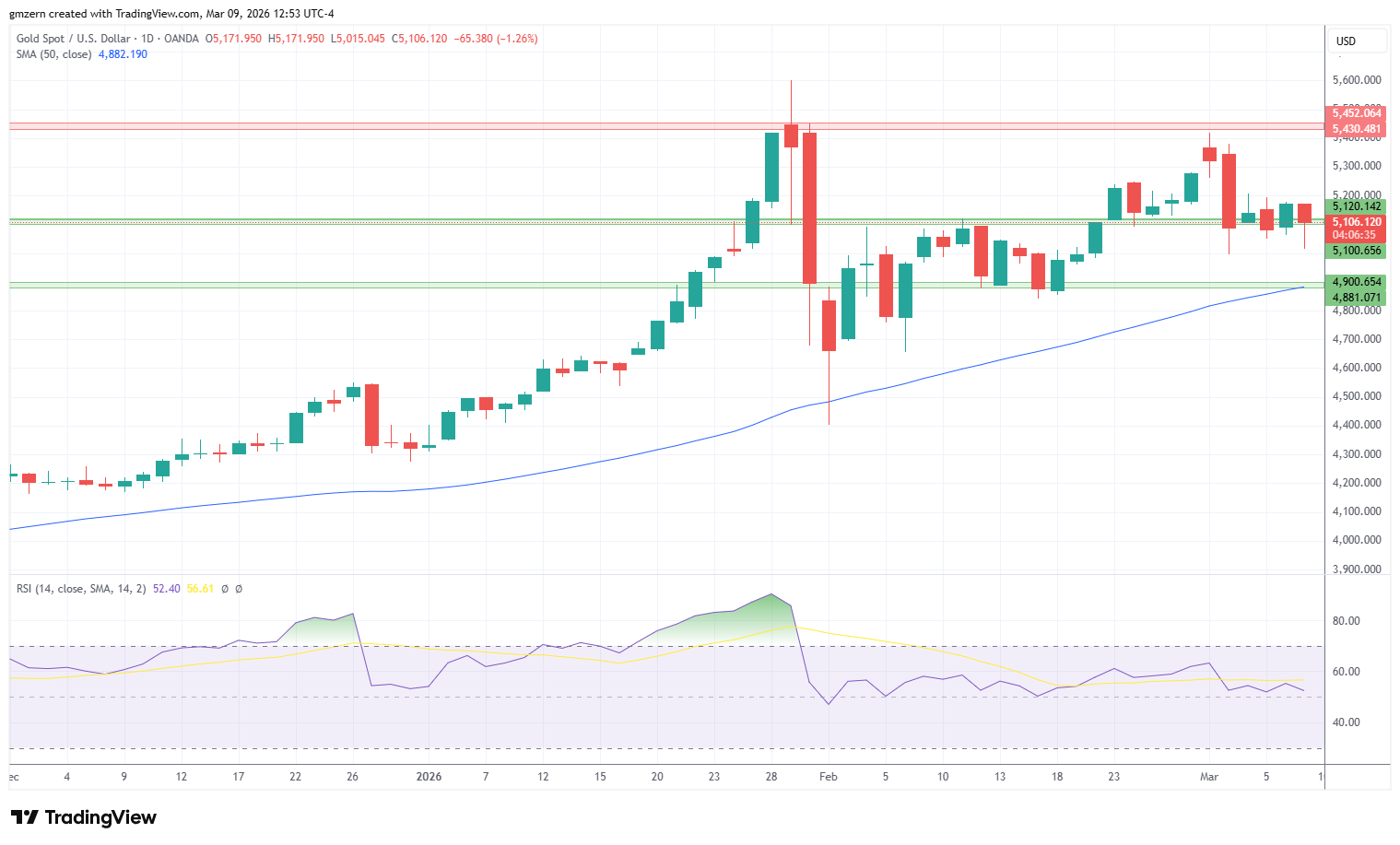Screen dimensions: 1400x845
Task: Click the green 4,881.071 price label
Action: tap(1357, 298)
